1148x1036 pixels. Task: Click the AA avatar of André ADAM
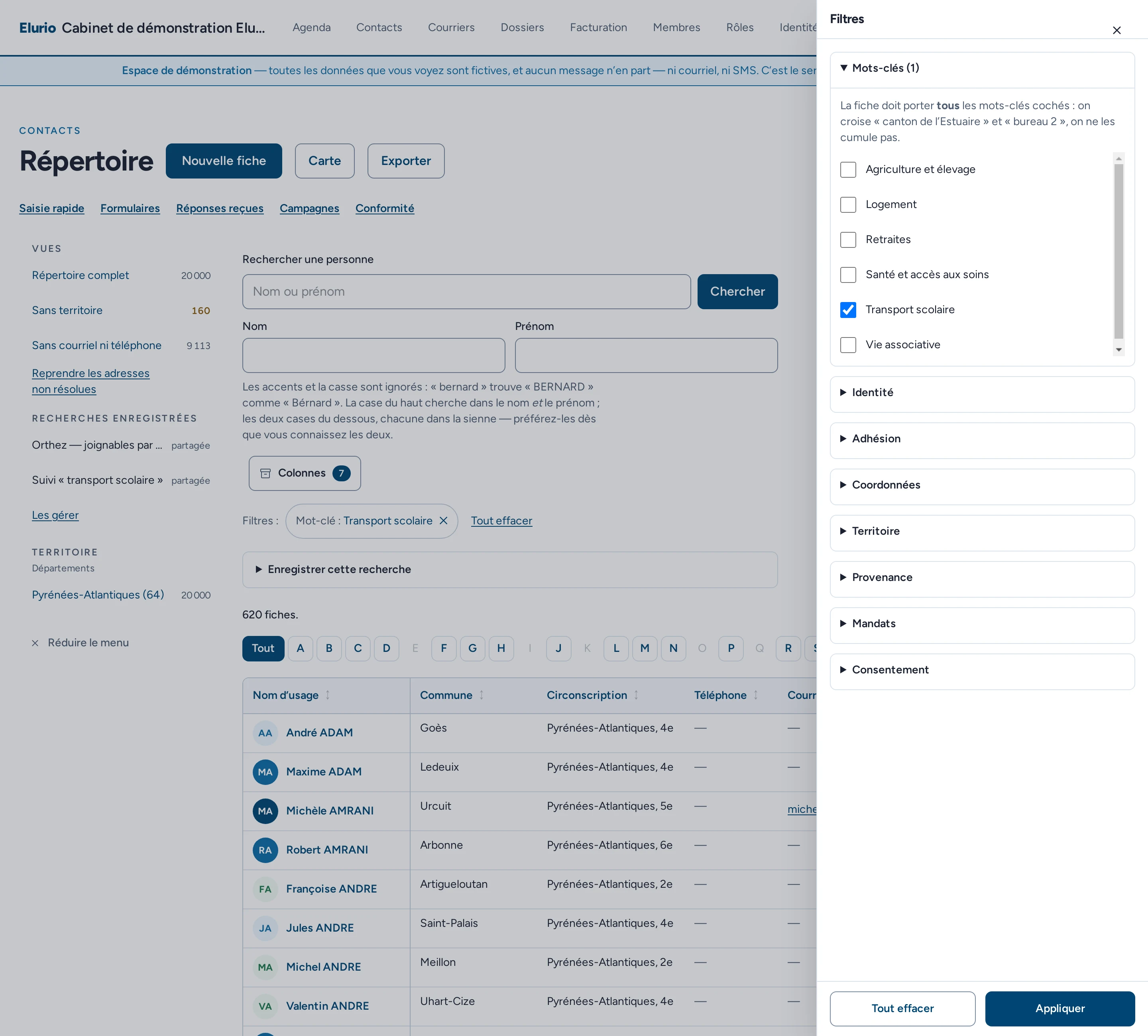(x=265, y=733)
